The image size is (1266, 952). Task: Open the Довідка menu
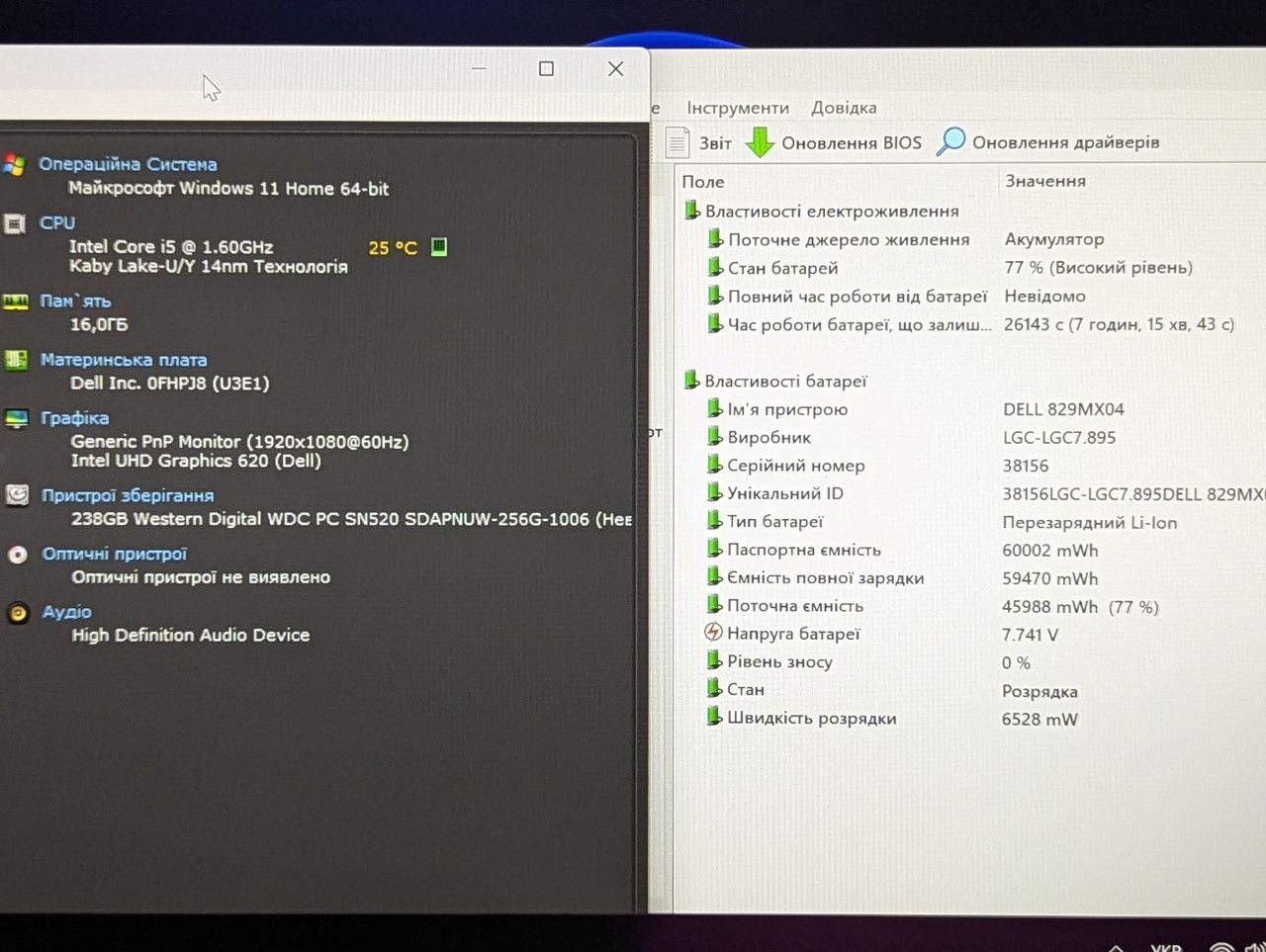(844, 108)
